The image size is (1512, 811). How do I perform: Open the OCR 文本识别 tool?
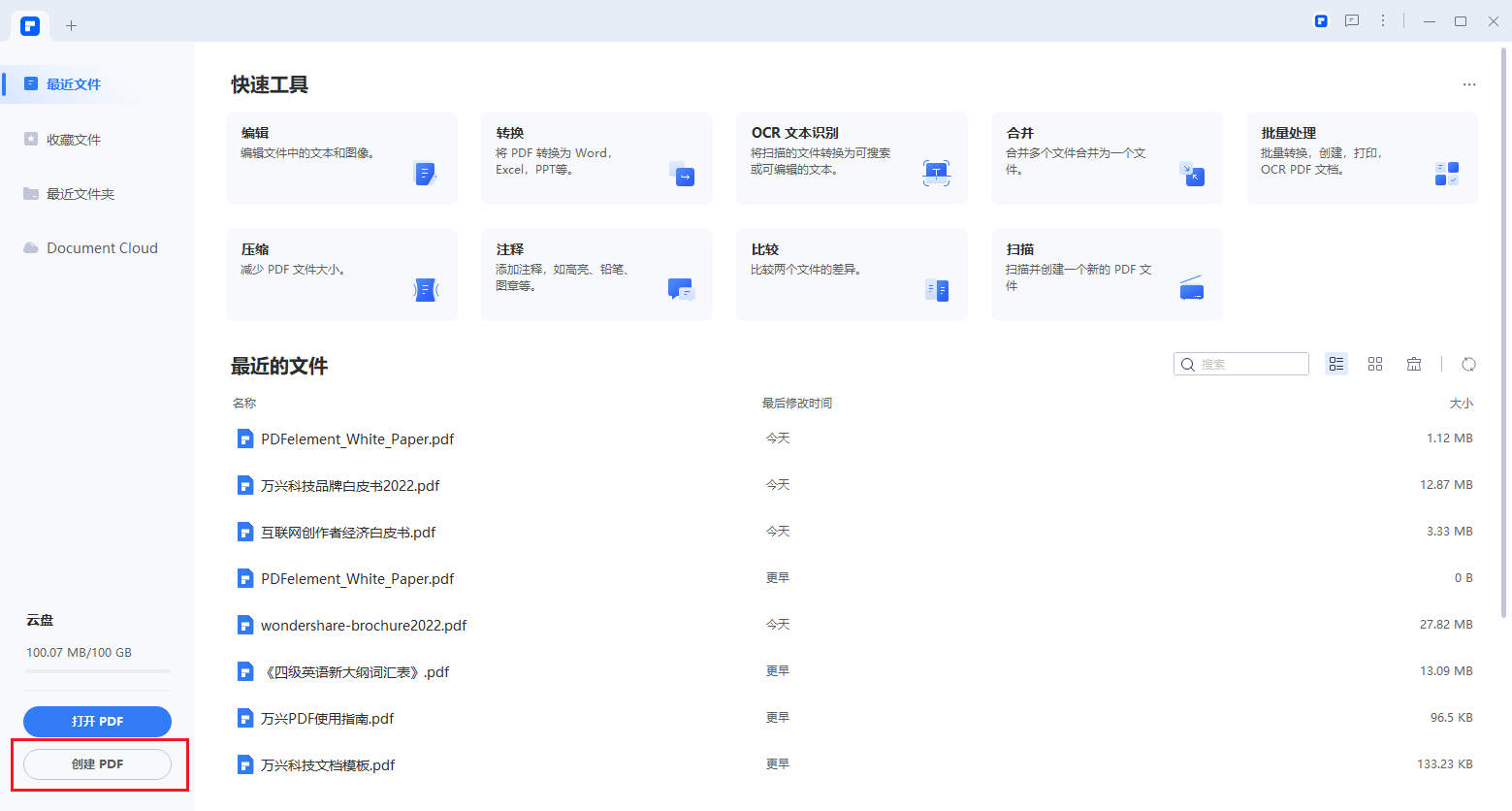pyautogui.click(x=852, y=157)
